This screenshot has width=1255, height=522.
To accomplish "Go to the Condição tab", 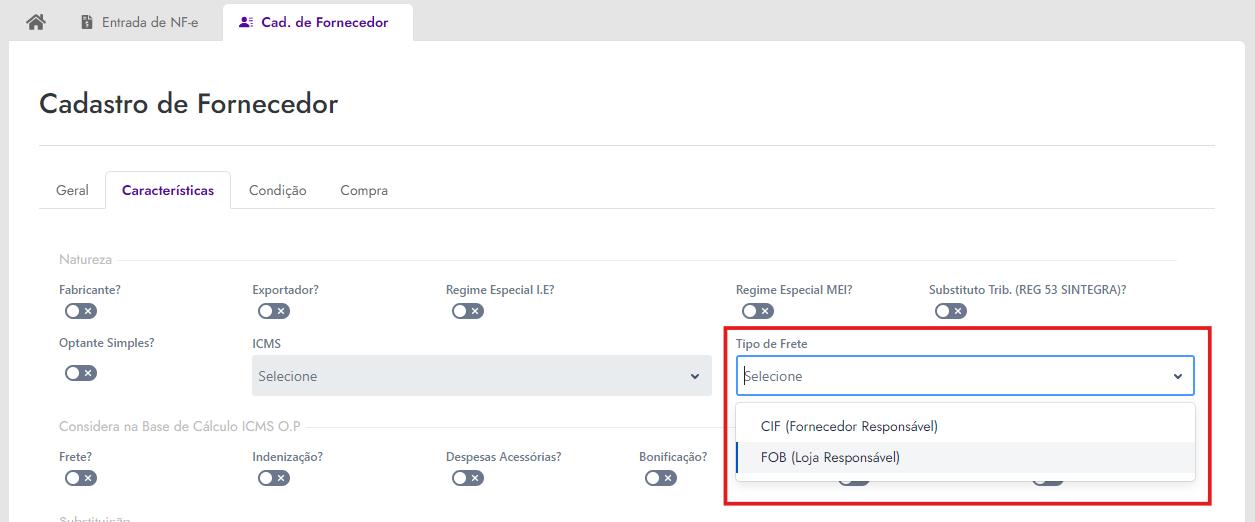I will tap(277, 190).
